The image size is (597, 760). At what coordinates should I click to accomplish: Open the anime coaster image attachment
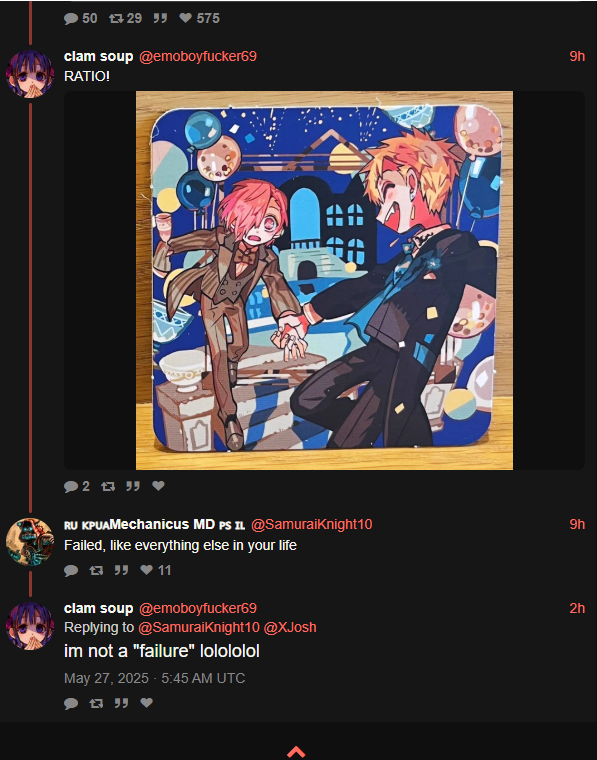324,280
